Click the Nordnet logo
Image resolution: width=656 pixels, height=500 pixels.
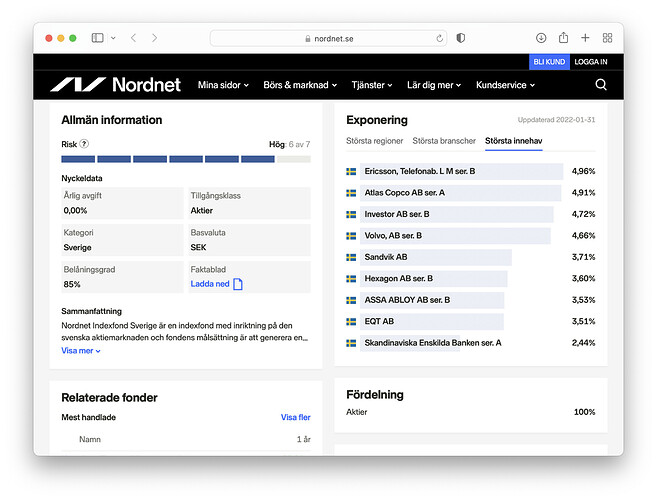click(115, 85)
